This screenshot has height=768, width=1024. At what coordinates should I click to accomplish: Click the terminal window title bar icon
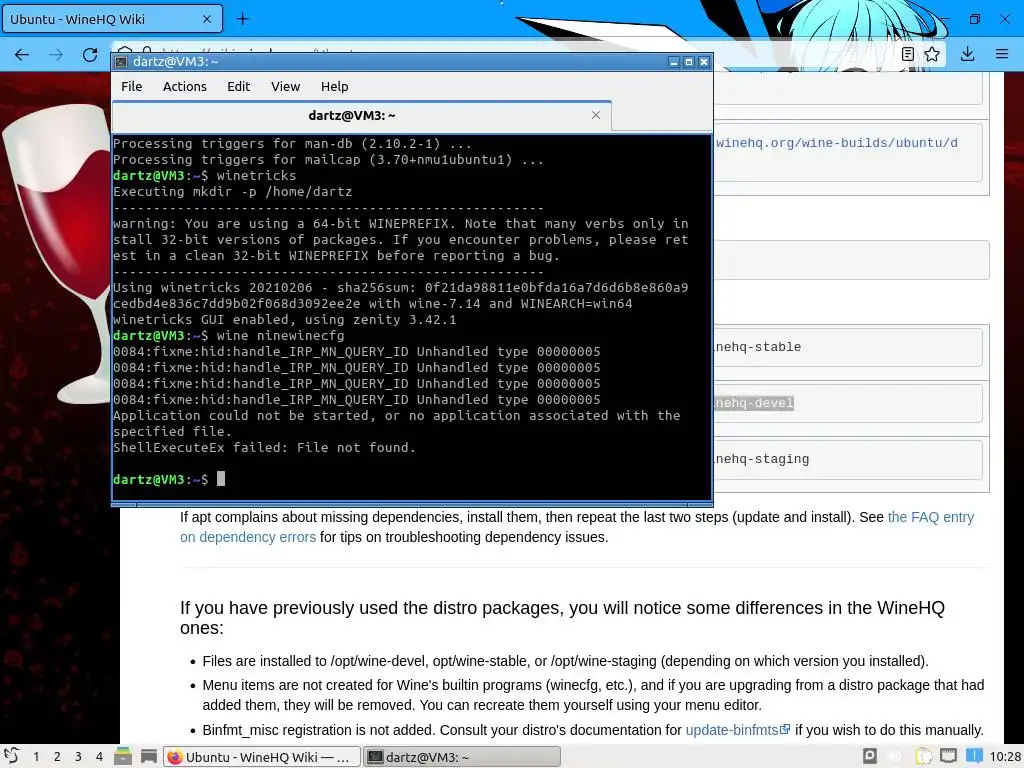(121, 61)
